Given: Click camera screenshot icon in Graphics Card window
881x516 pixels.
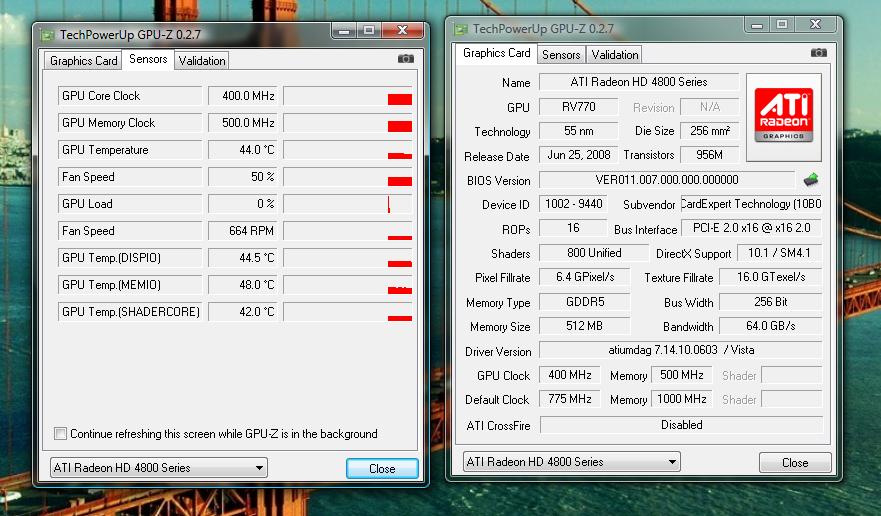Looking at the screenshot, I should tap(819, 53).
